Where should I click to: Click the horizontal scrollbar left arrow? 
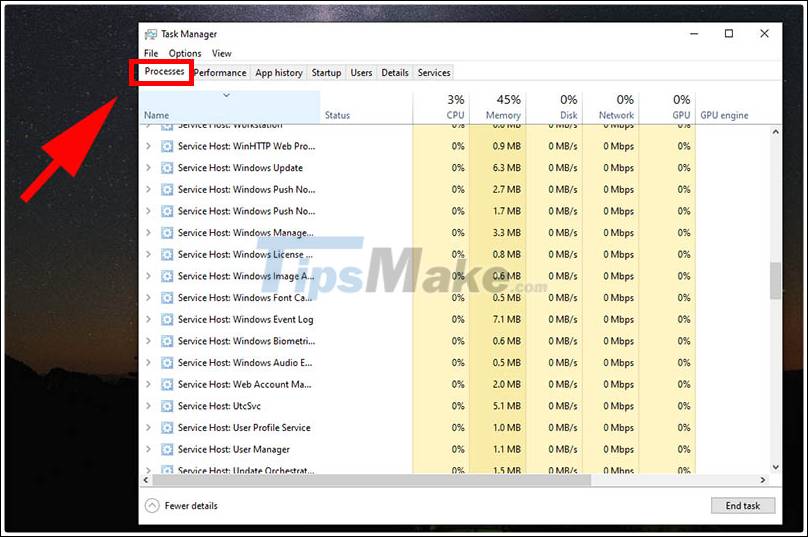(x=146, y=480)
